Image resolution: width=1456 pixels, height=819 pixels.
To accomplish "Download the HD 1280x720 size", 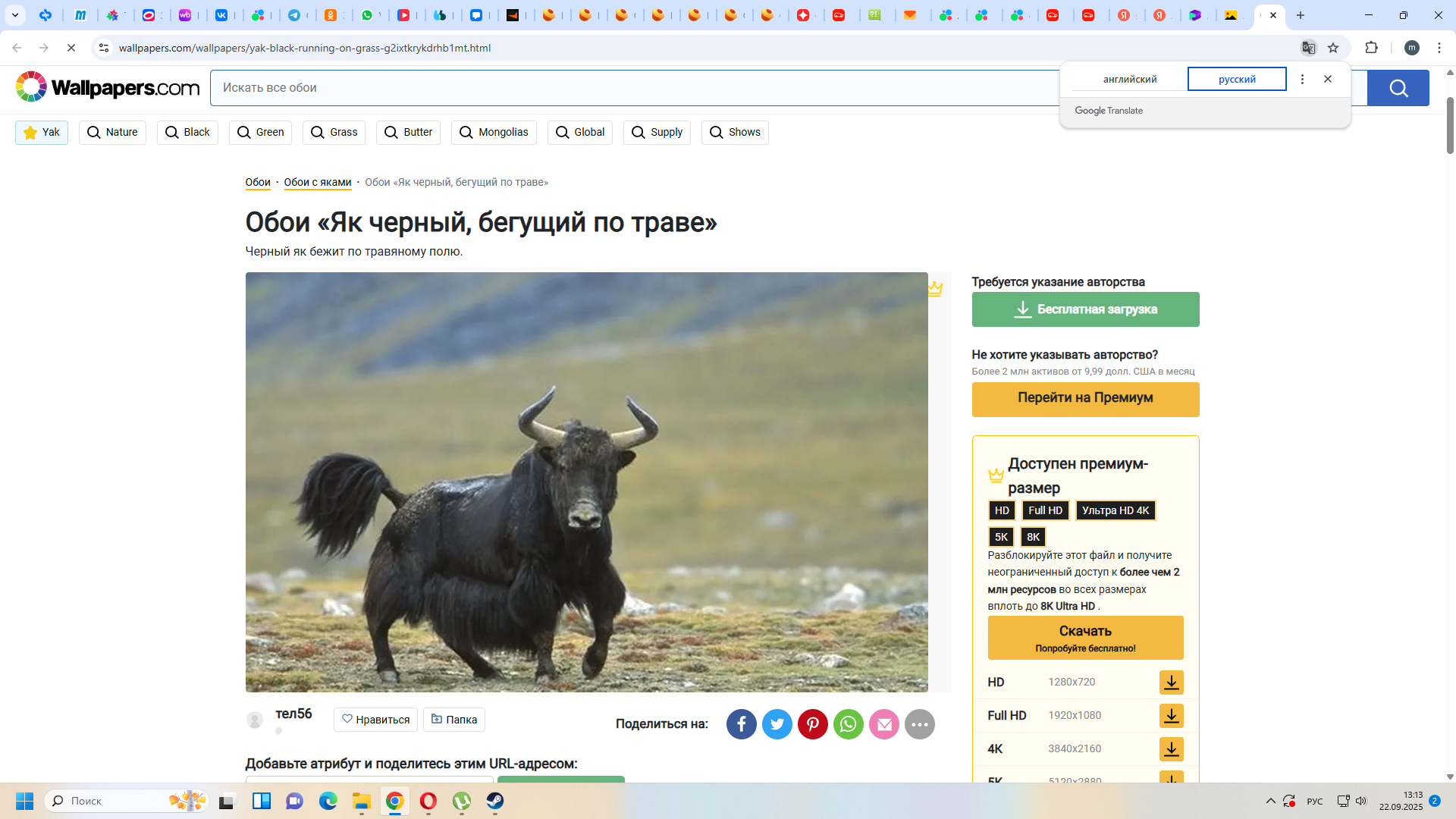I will [1171, 682].
